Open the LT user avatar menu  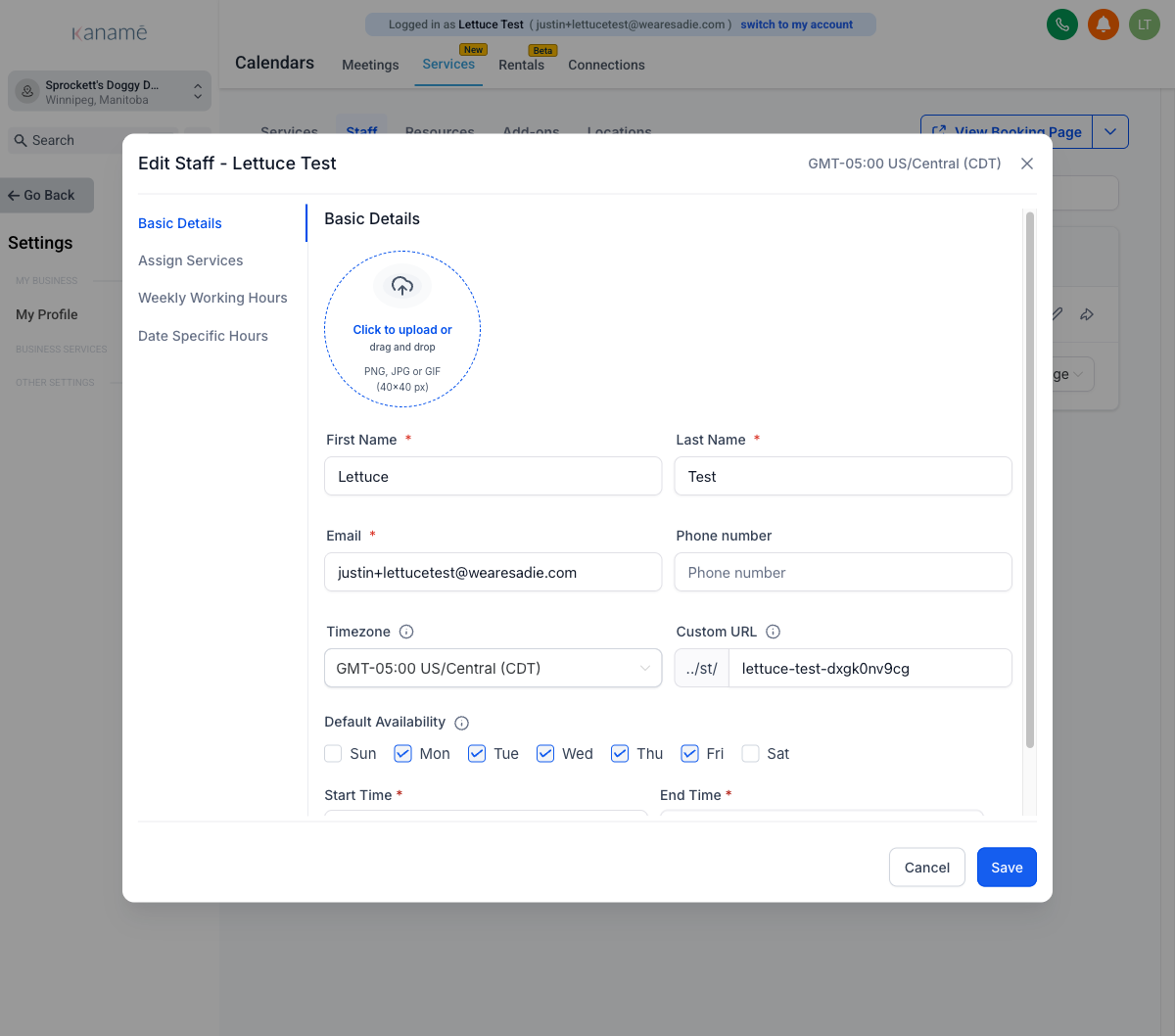(1145, 24)
